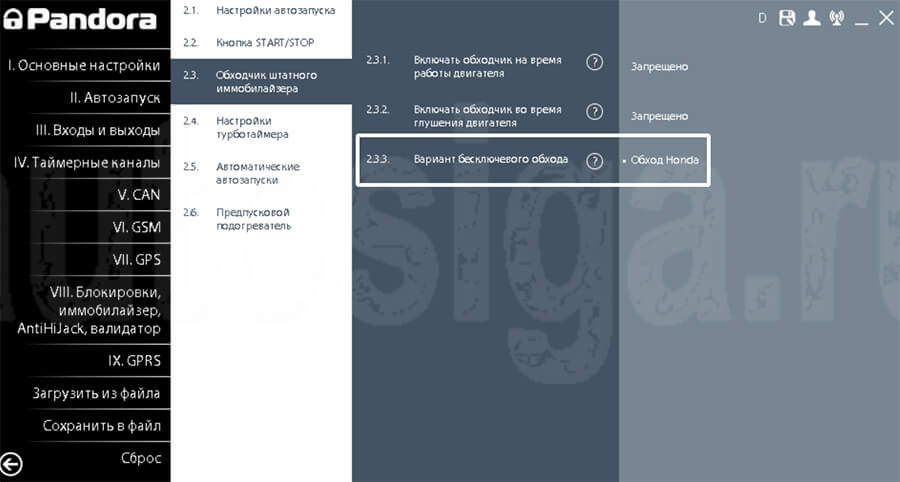900x482 pixels.
Task: Click the radio antenna signal icon
Action: 837,18
